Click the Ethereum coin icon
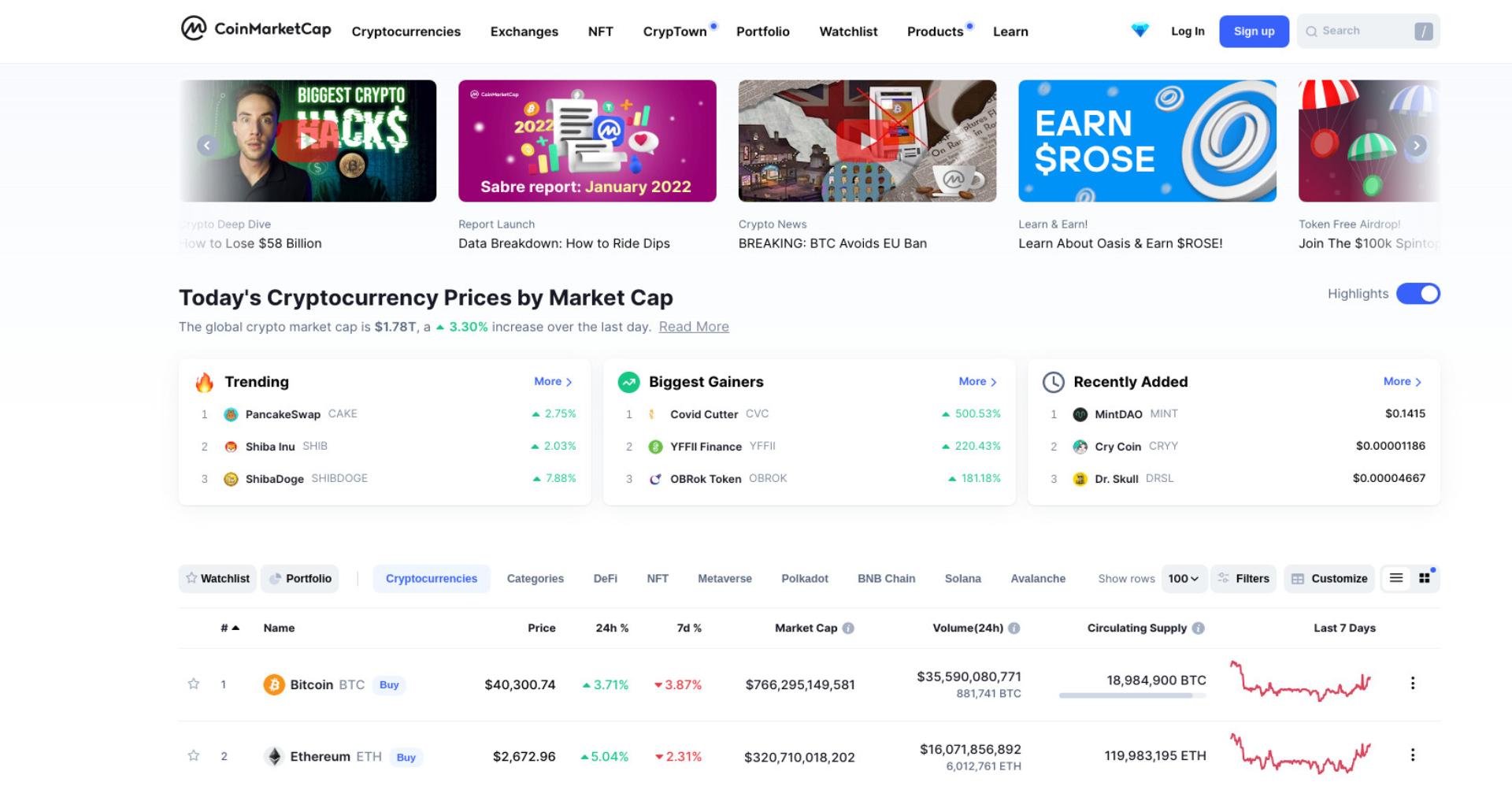This screenshot has height=786, width=1512. (273, 756)
